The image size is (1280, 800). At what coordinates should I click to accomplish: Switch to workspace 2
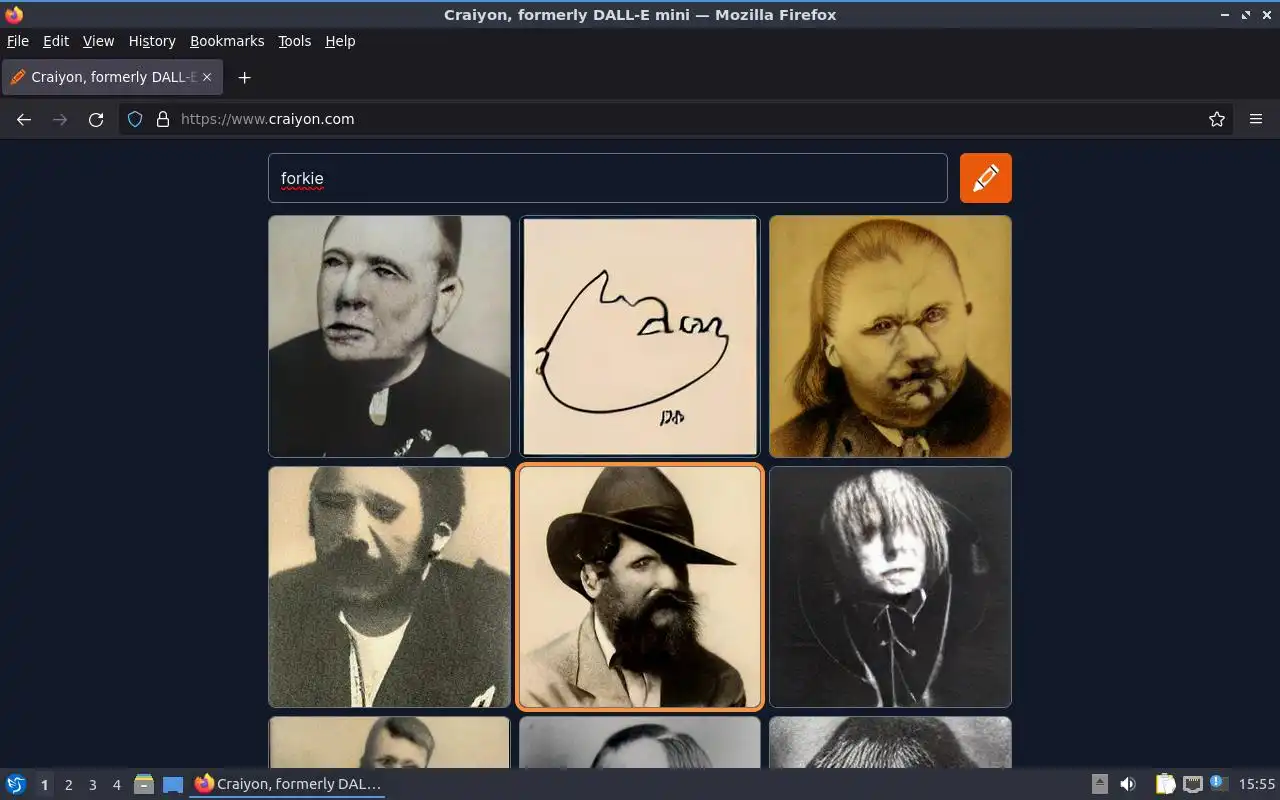click(68, 785)
